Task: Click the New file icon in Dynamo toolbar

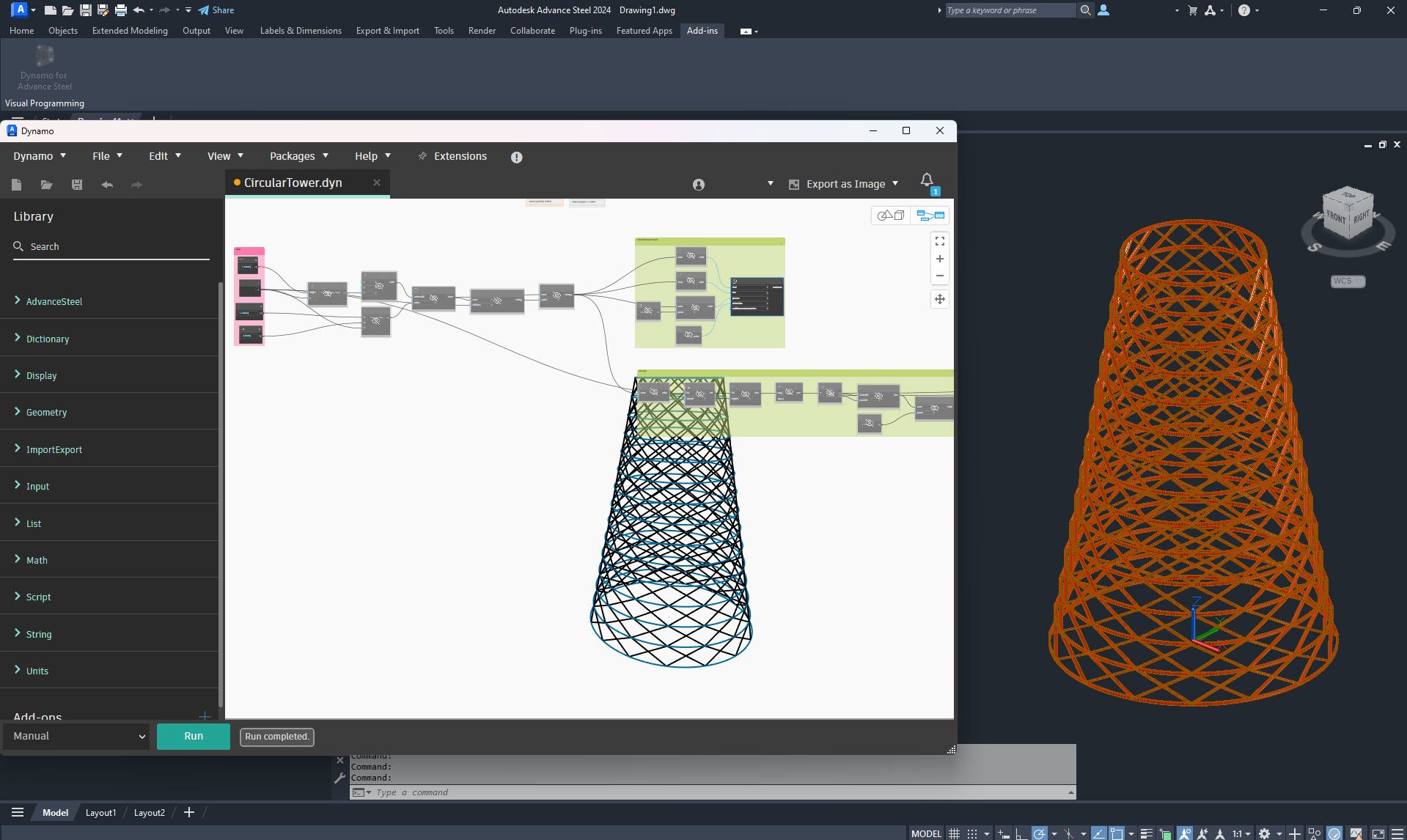Action: pos(17,185)
